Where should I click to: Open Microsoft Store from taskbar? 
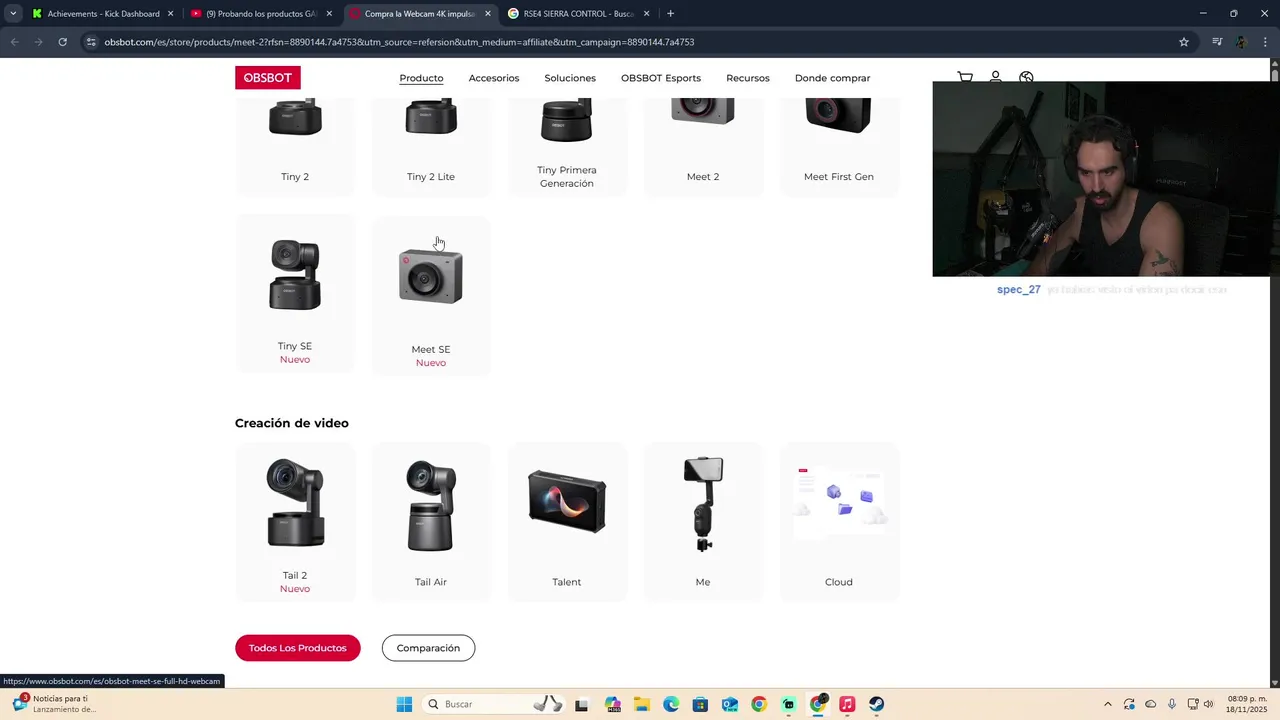[x=700, y=704]
